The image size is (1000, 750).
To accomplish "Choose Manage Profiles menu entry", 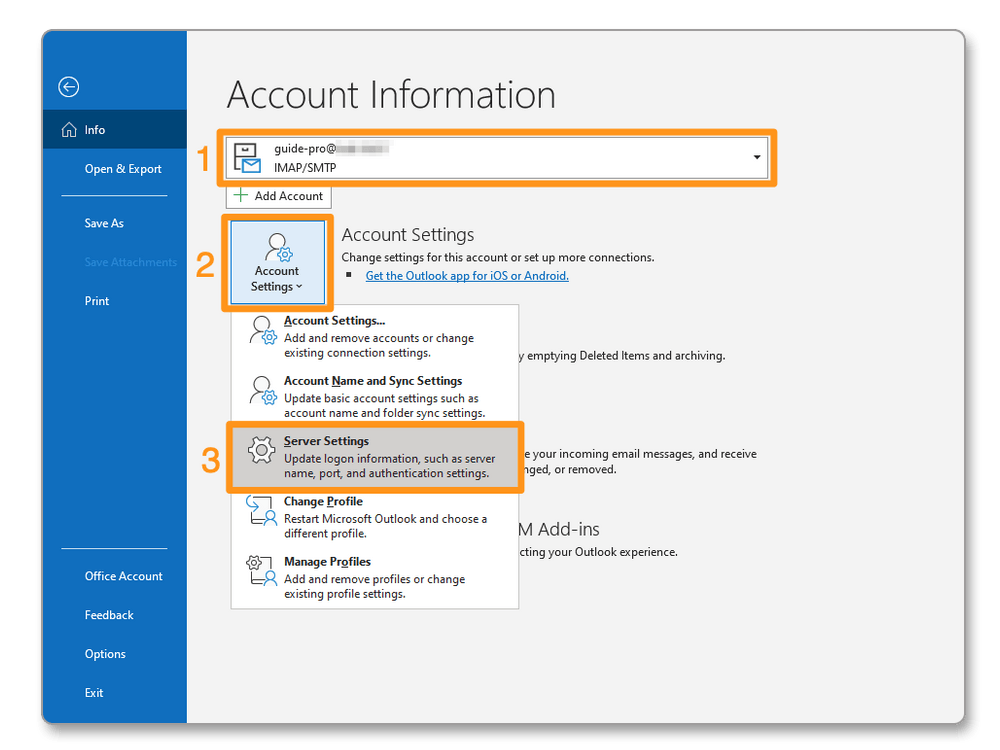I will [x=374, y=577].
